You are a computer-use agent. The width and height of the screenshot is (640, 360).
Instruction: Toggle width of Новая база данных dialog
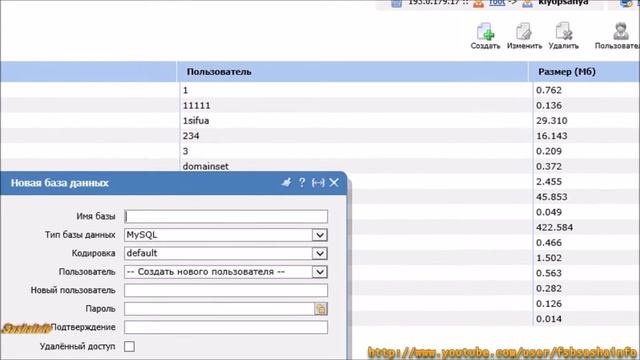[x=318, y=182]
